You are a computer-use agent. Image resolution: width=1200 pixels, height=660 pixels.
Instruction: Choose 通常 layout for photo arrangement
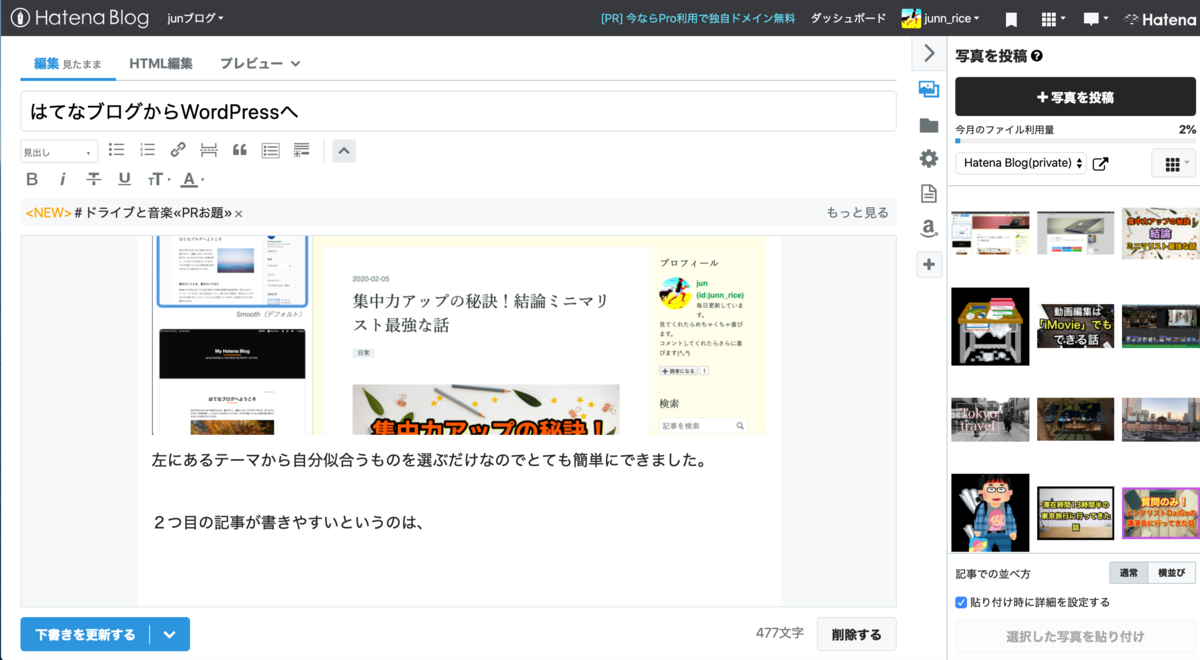[1128, 573]
